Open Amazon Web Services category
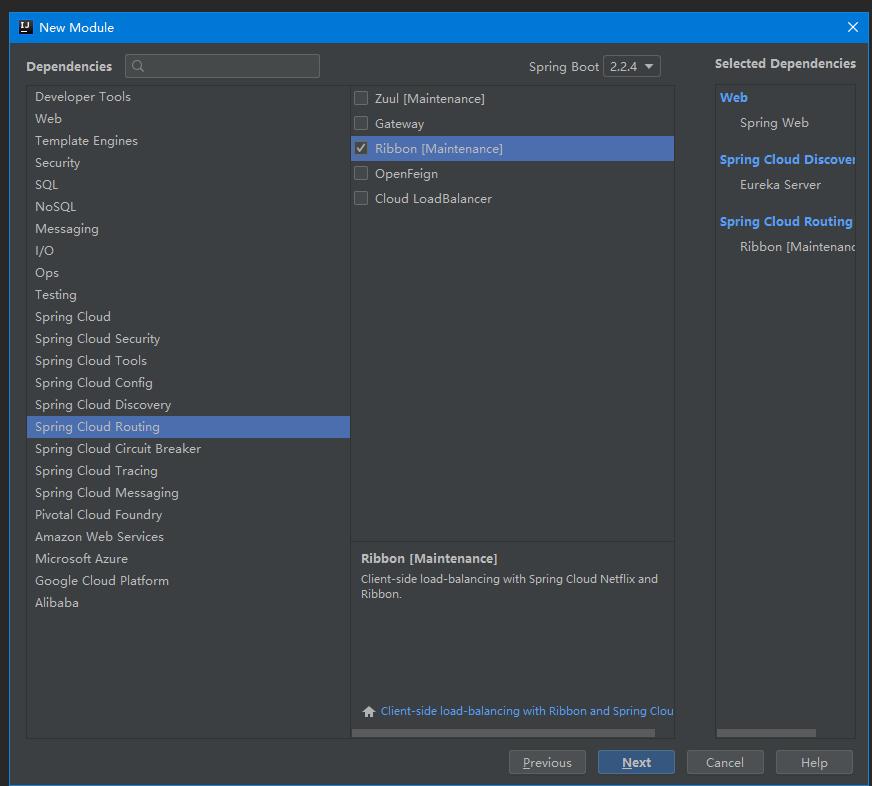The width and height of the screenshot is (872, 786). (189, 537)
